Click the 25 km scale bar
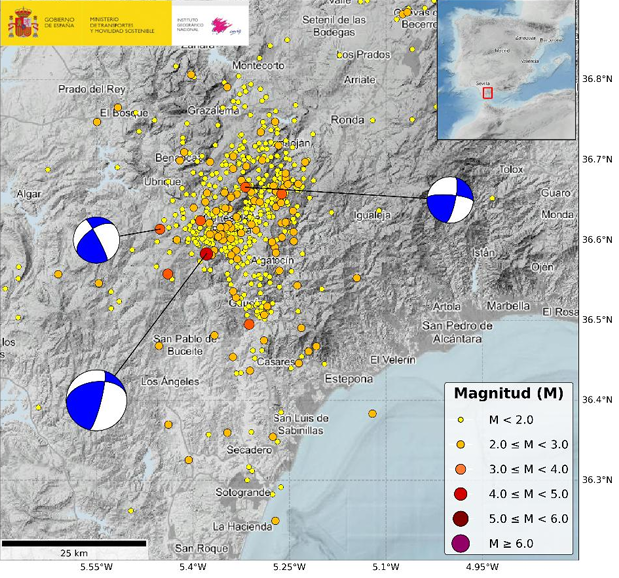 point(74,542)
